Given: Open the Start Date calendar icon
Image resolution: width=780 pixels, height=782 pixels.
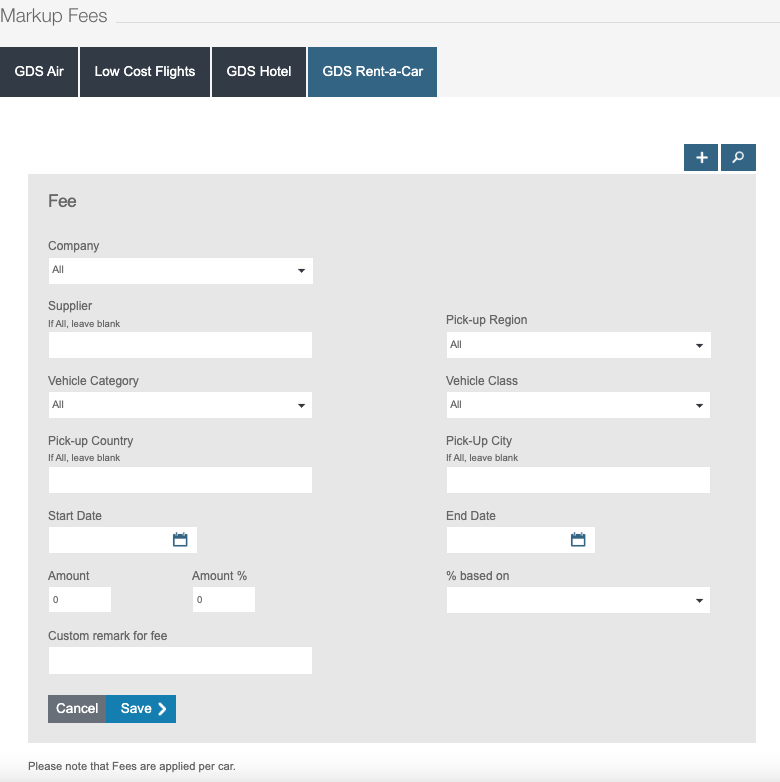Looking at the screenshot, I should point(180,540).
